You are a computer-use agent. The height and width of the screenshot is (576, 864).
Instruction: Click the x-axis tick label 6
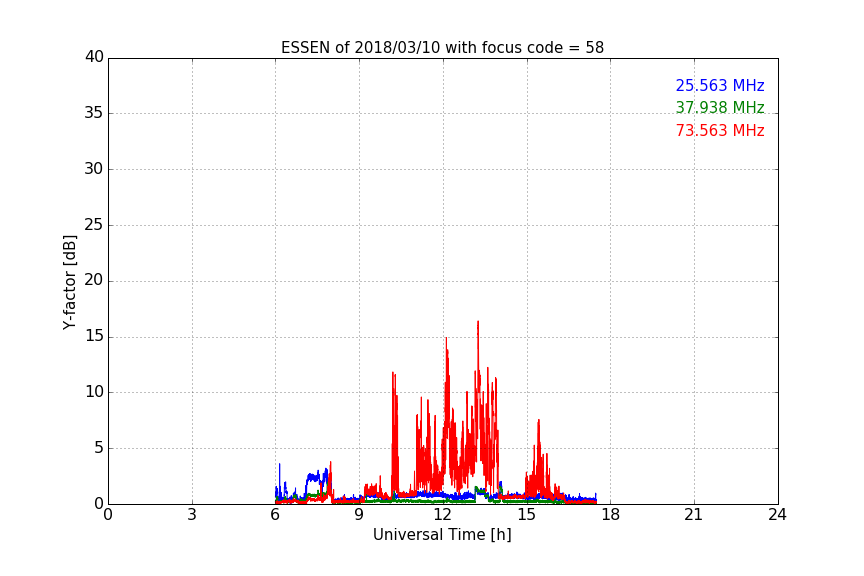click(x=275, y=515)
